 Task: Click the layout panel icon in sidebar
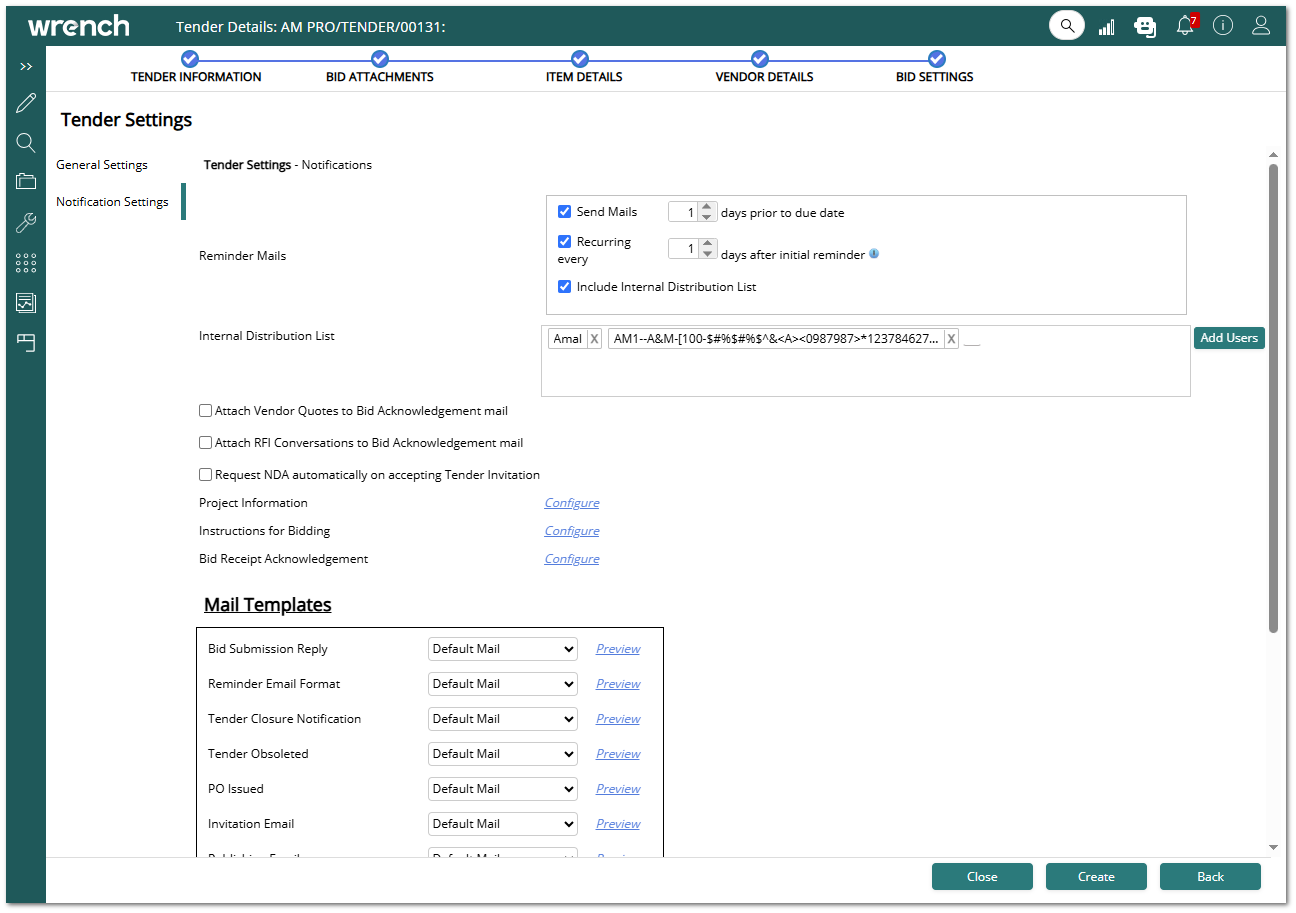(x=26, y=343)
